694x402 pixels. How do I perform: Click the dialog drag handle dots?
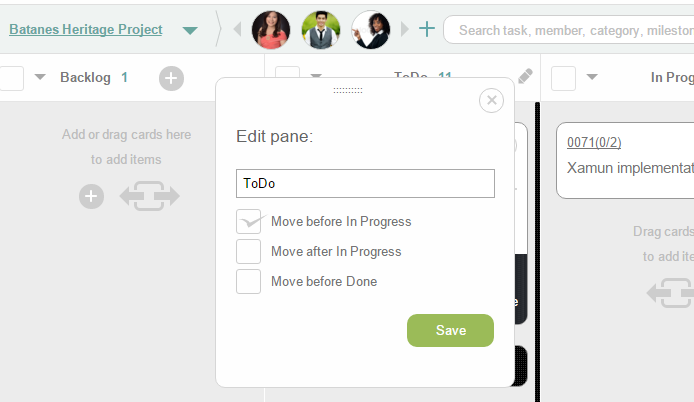point(348,90)
